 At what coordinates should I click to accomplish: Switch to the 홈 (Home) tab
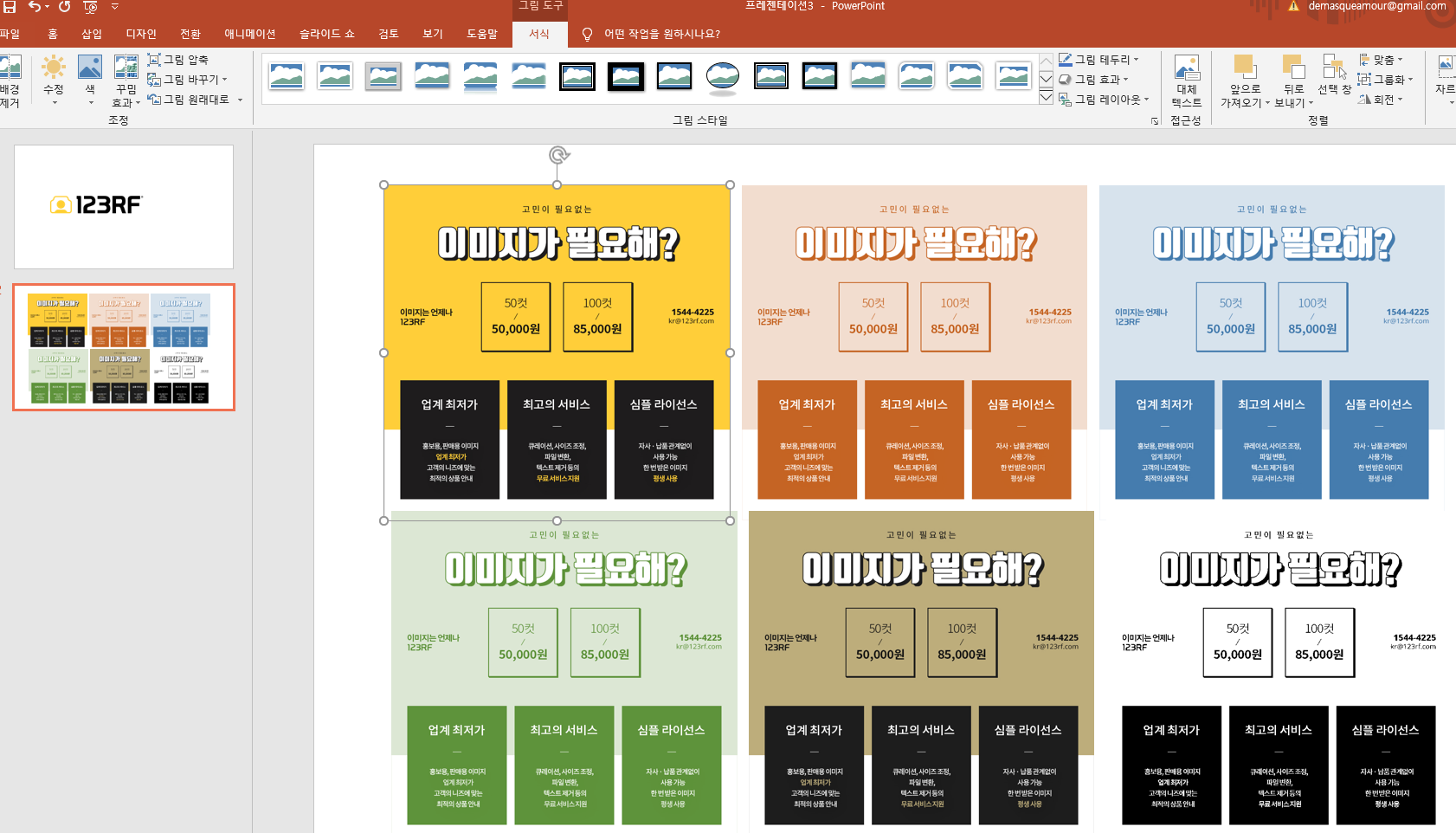coord(53,35)
